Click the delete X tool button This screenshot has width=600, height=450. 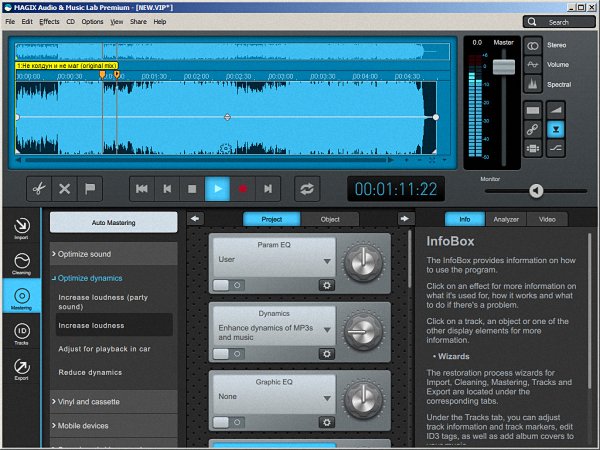click(x=64, y=187)
